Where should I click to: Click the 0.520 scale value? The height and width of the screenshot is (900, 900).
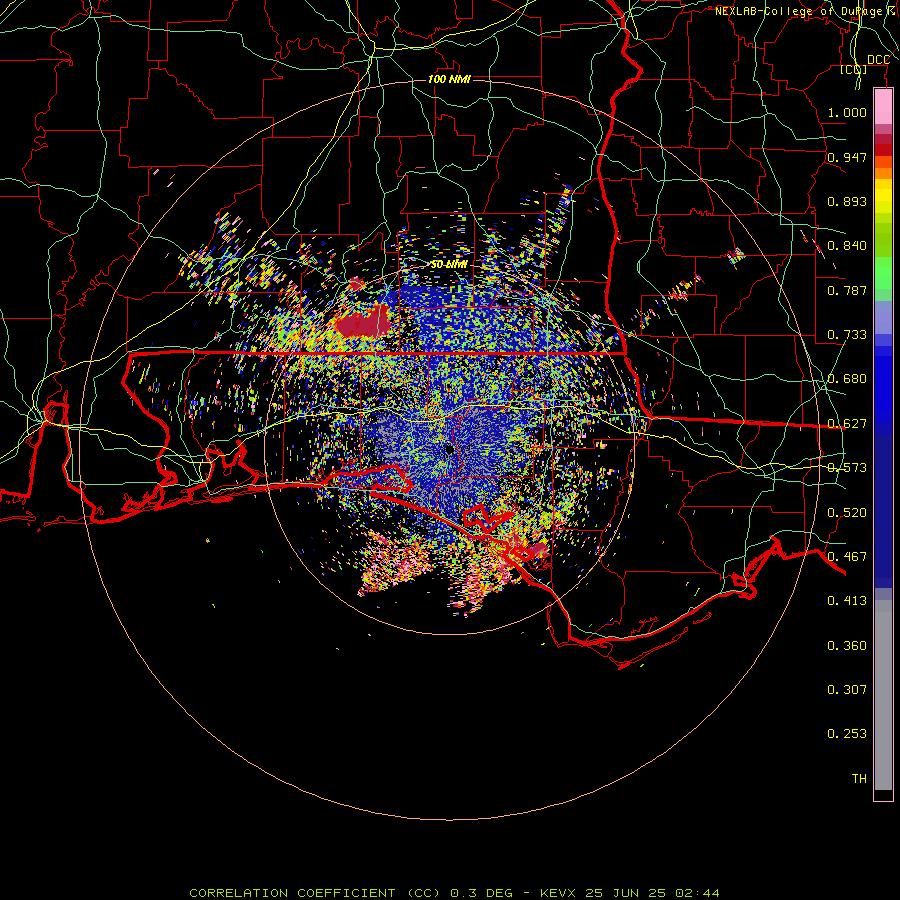pyautogui.click(x=847, y=513)
